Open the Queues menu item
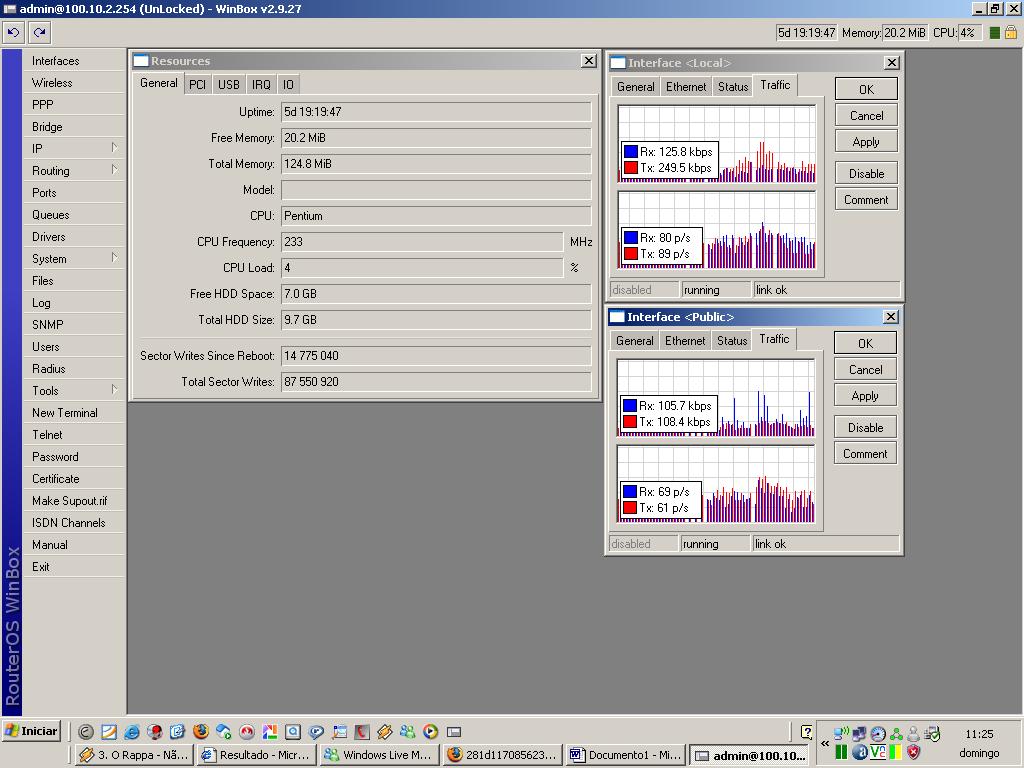Viewport: 1024px width, 768px height. (51, 215)
